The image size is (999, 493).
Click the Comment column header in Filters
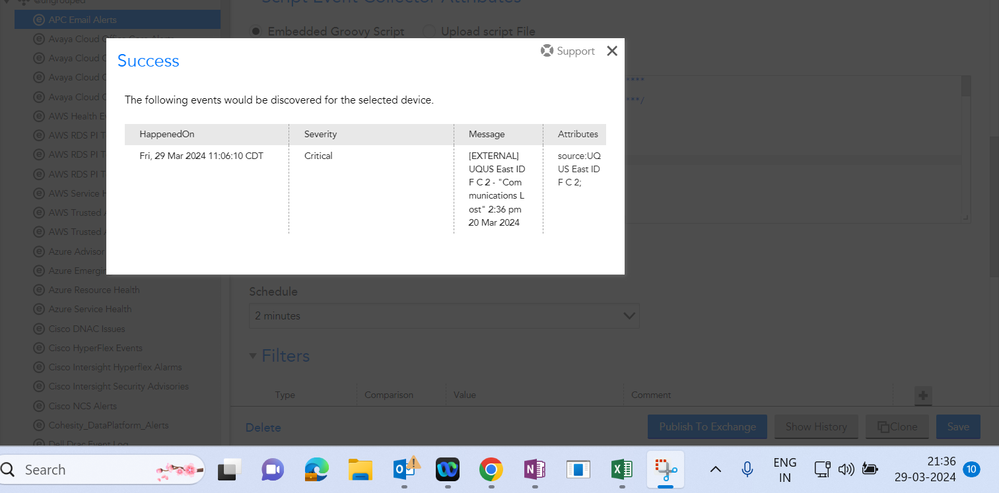click(x=651, y=395)
